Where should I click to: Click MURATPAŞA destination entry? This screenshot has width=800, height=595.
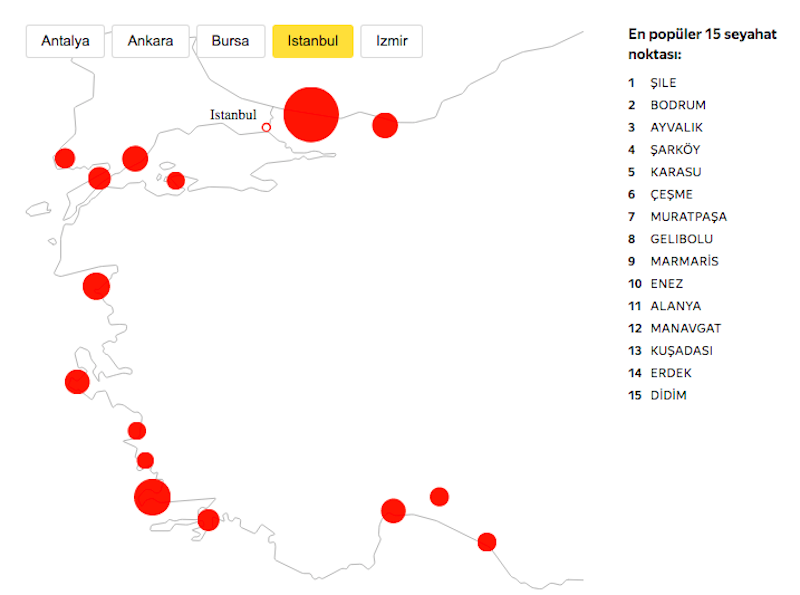(688, 217)
